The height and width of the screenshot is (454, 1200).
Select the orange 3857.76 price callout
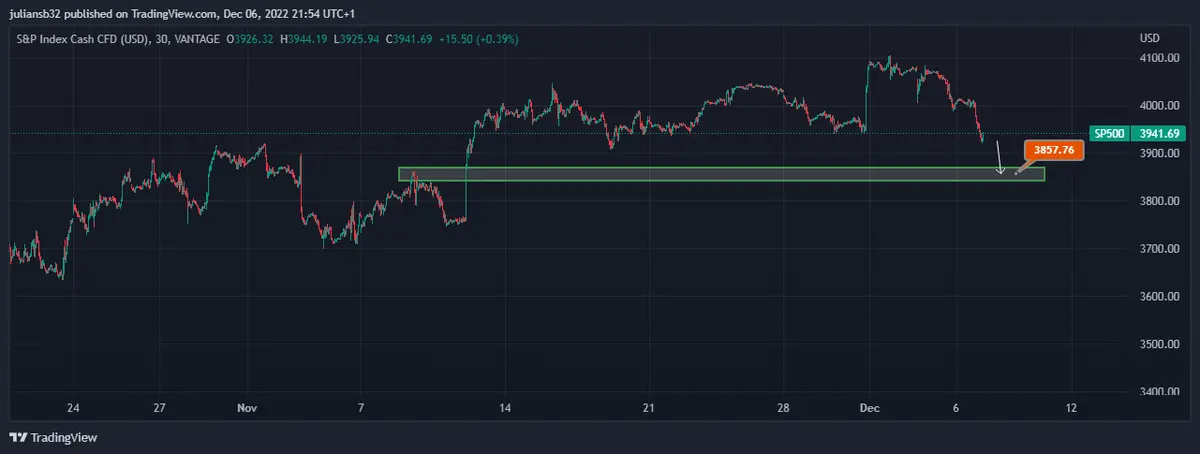click(1055, 150)
